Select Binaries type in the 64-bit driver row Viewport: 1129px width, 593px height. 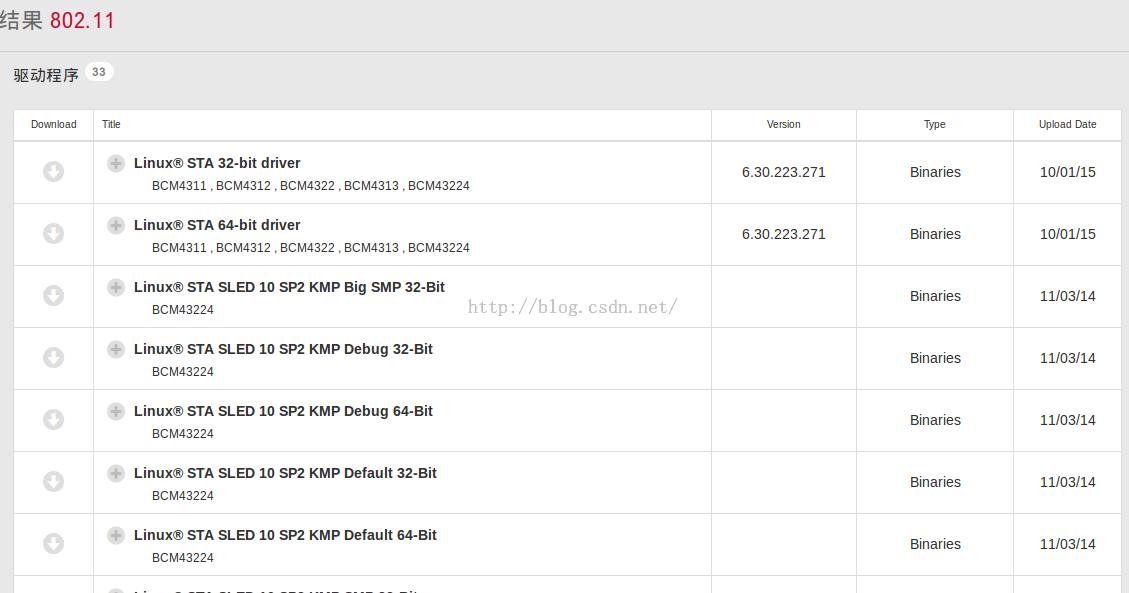(x=935, y=234)
